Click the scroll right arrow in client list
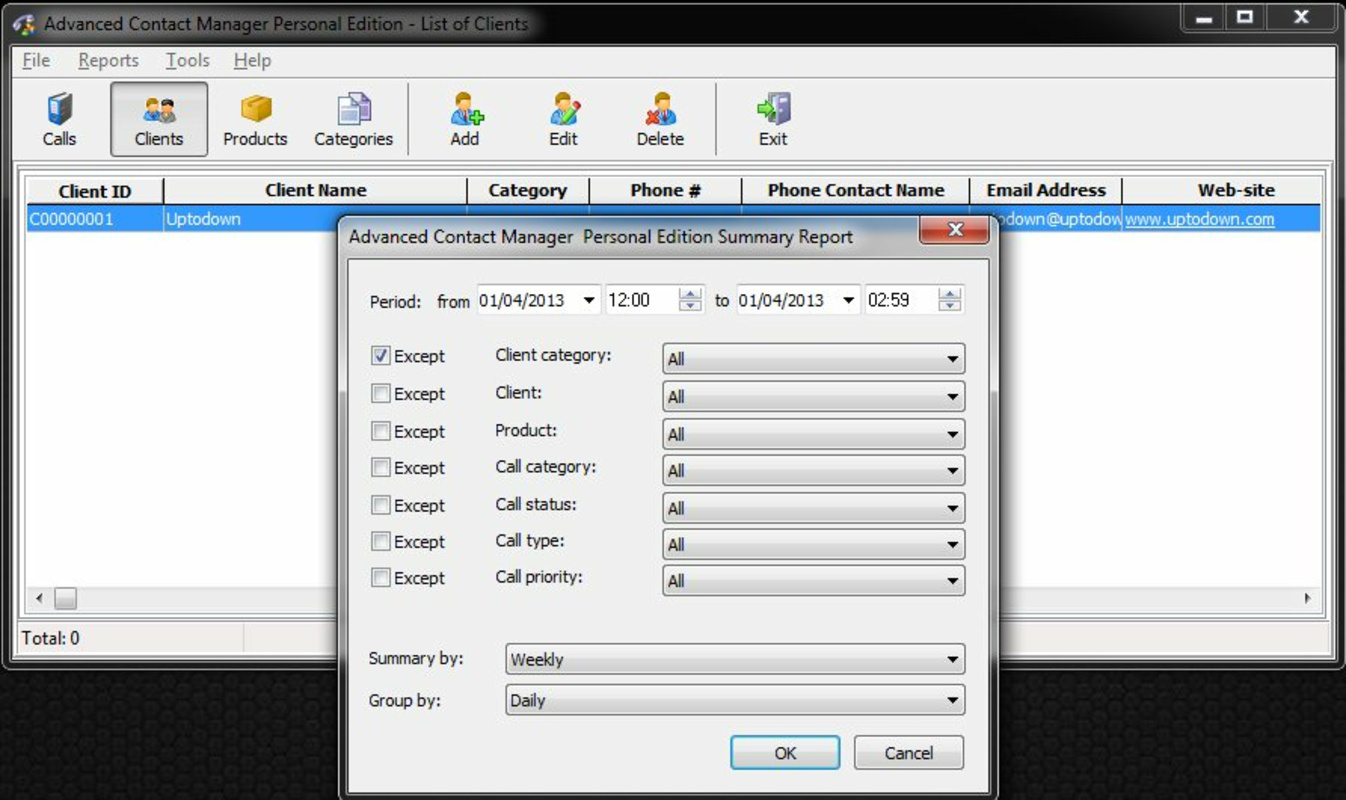The width and height of the screenshot is (1346, 800). click(x=1307, y=599)
